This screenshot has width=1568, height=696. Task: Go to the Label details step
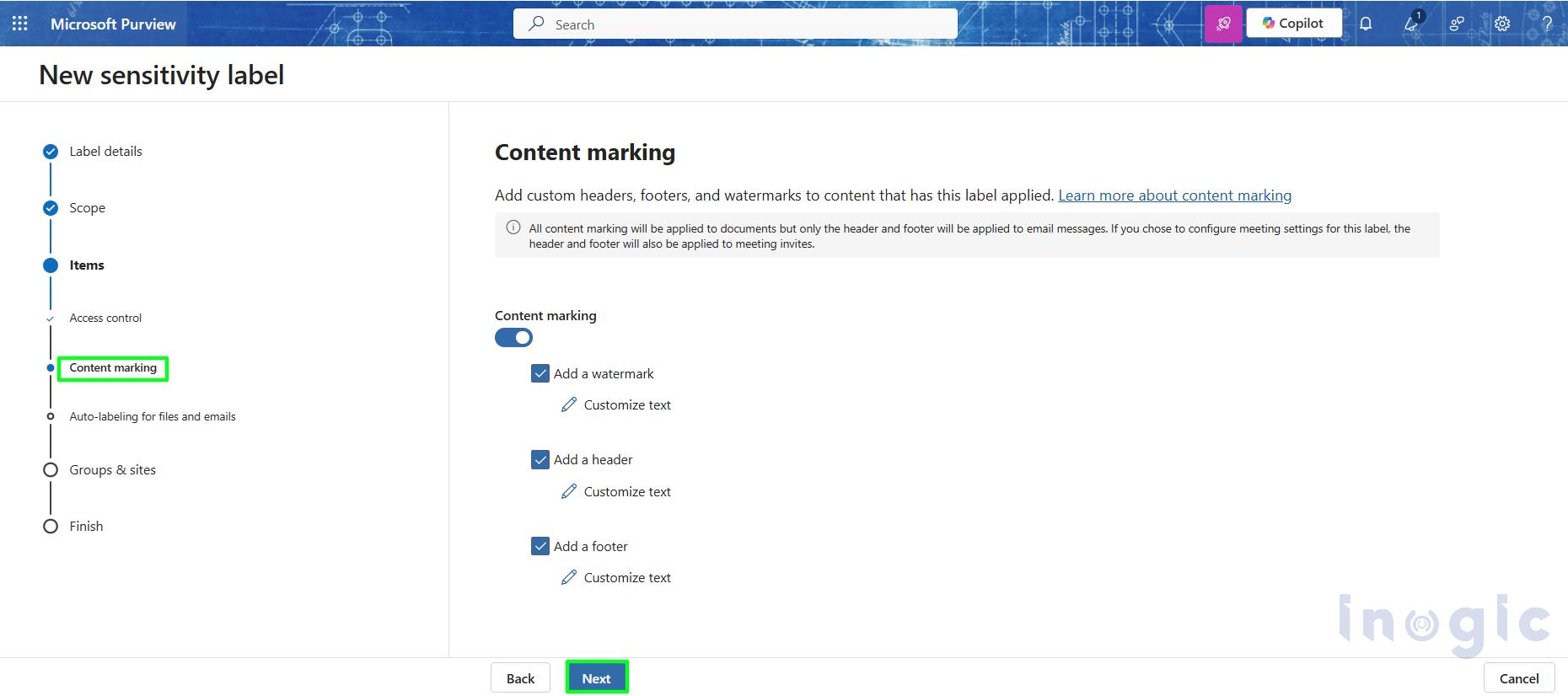click(x=105, y=152)
